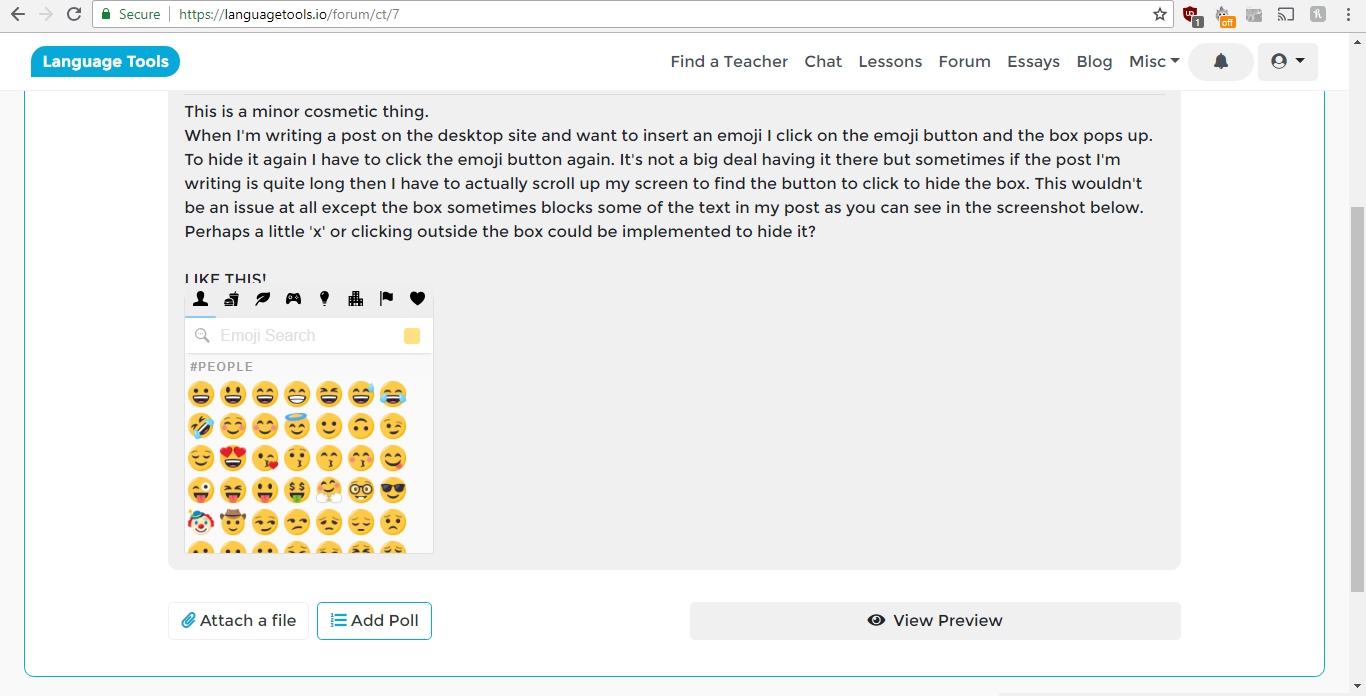Click the Add Poll button
Screen dimensions: 1366x696
374,621
